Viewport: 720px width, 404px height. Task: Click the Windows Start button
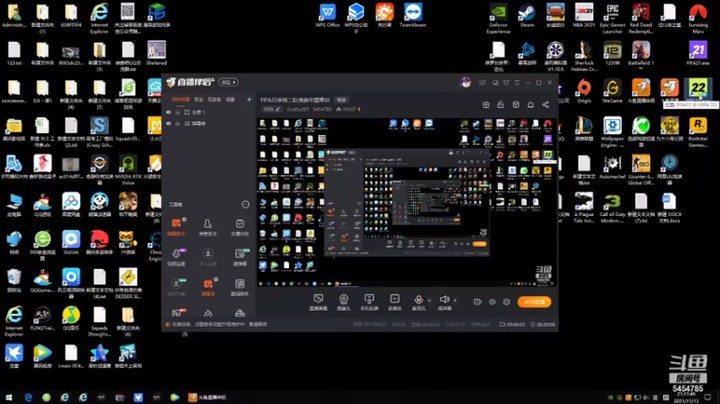[8, 397]
